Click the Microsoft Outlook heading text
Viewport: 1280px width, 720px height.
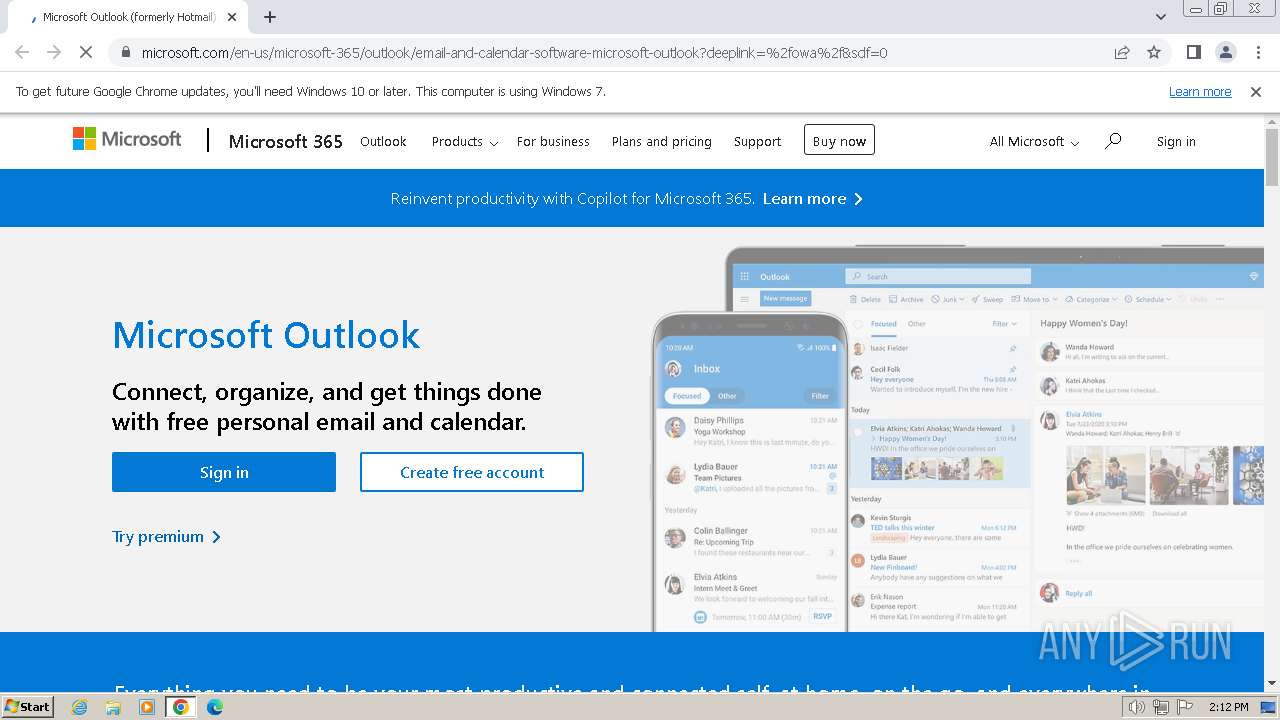[266, 334]
